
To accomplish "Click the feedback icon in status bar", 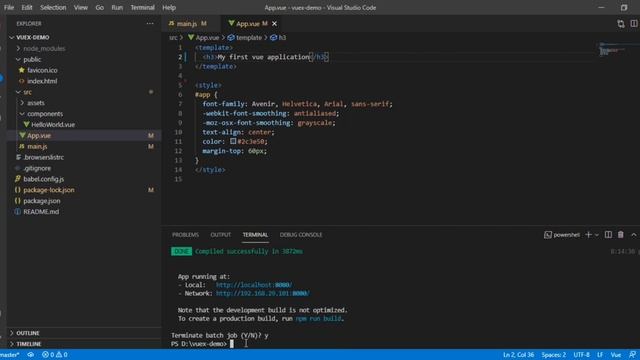I will coord(632,355).
